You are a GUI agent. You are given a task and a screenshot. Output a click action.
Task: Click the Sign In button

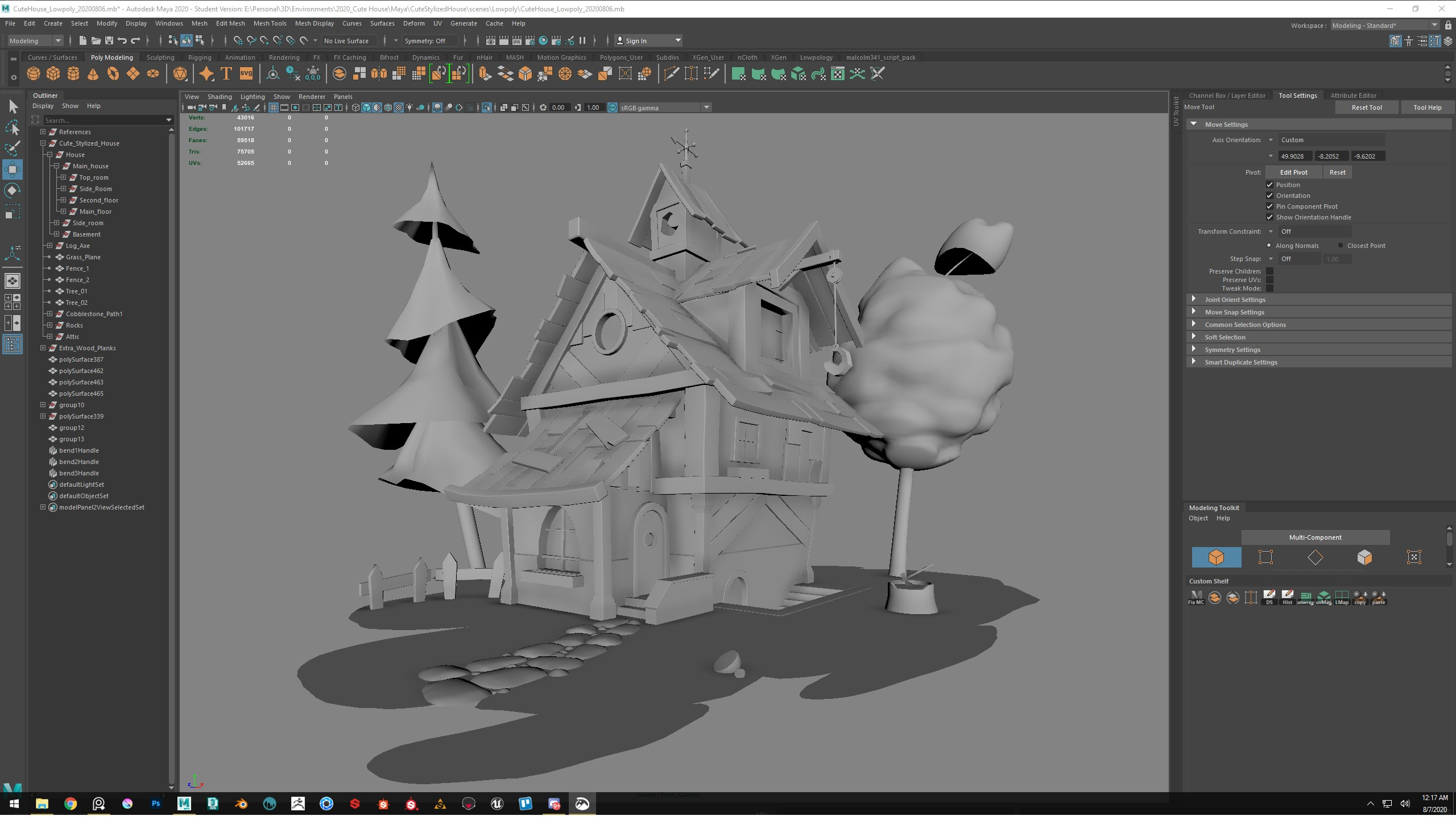(648, 40)
